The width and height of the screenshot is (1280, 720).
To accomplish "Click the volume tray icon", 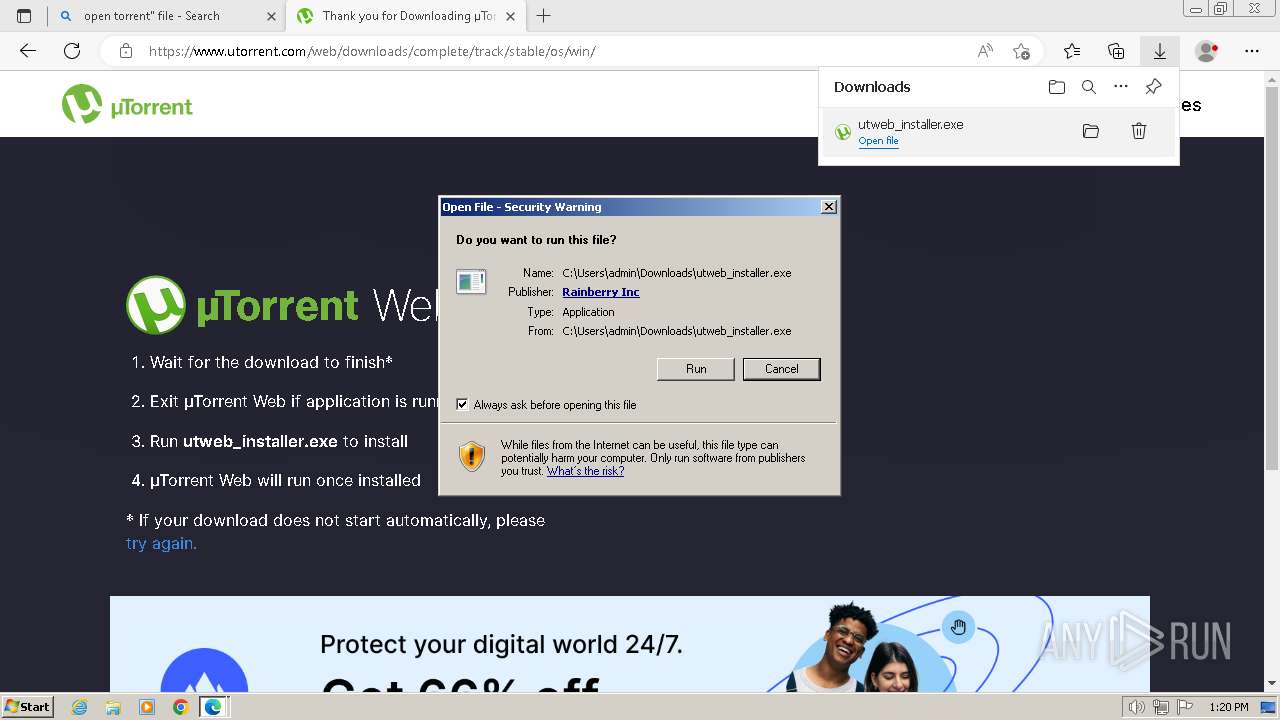I will 1137,707.
